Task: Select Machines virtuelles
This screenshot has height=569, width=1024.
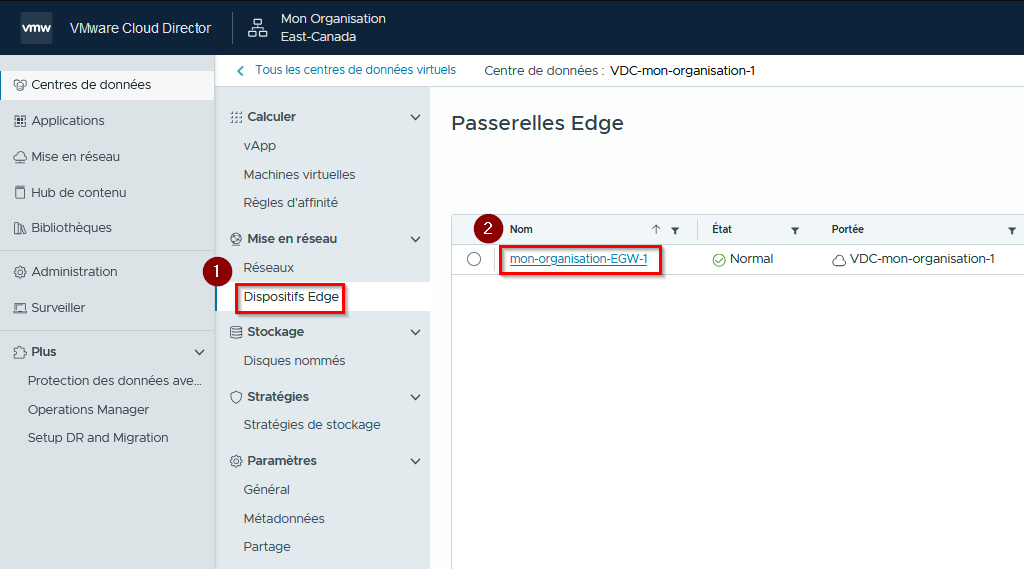Action: pyautogui.click(x=299, y=174)
